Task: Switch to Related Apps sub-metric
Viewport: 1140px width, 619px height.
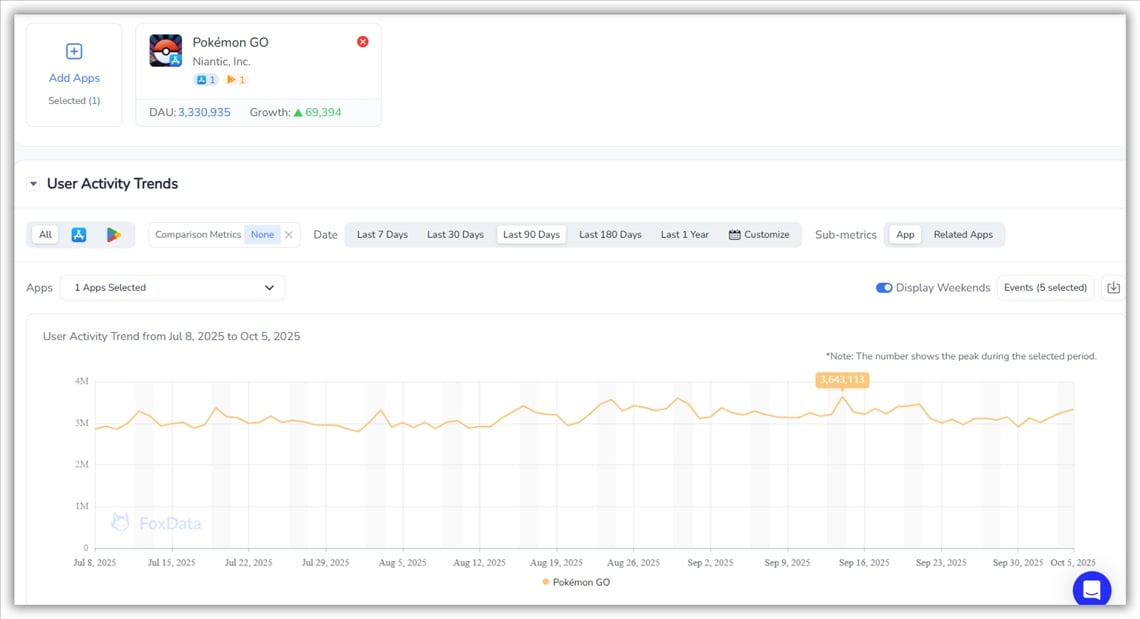Action: 963,235
